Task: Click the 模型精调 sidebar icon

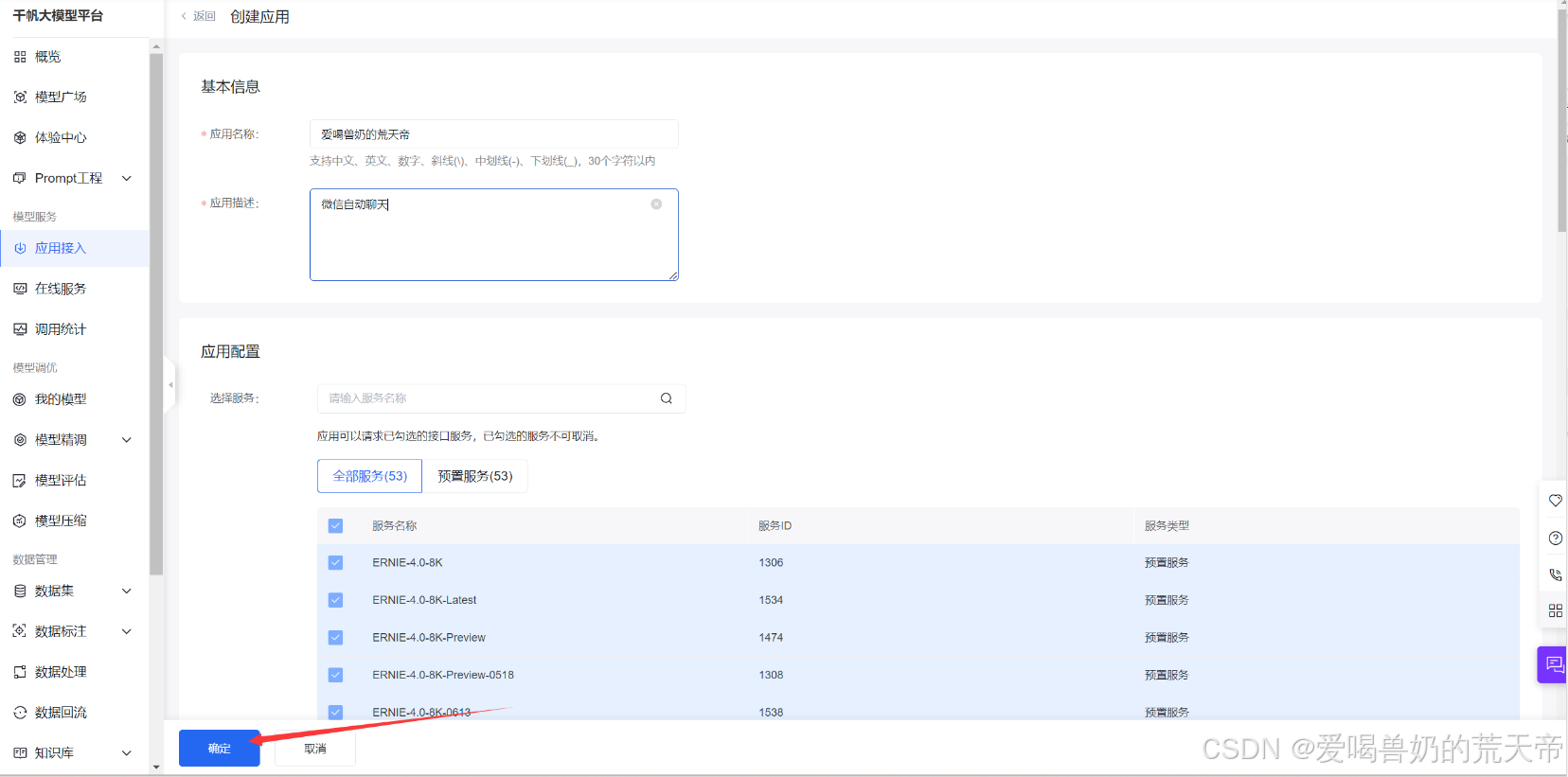Action: 20,440
